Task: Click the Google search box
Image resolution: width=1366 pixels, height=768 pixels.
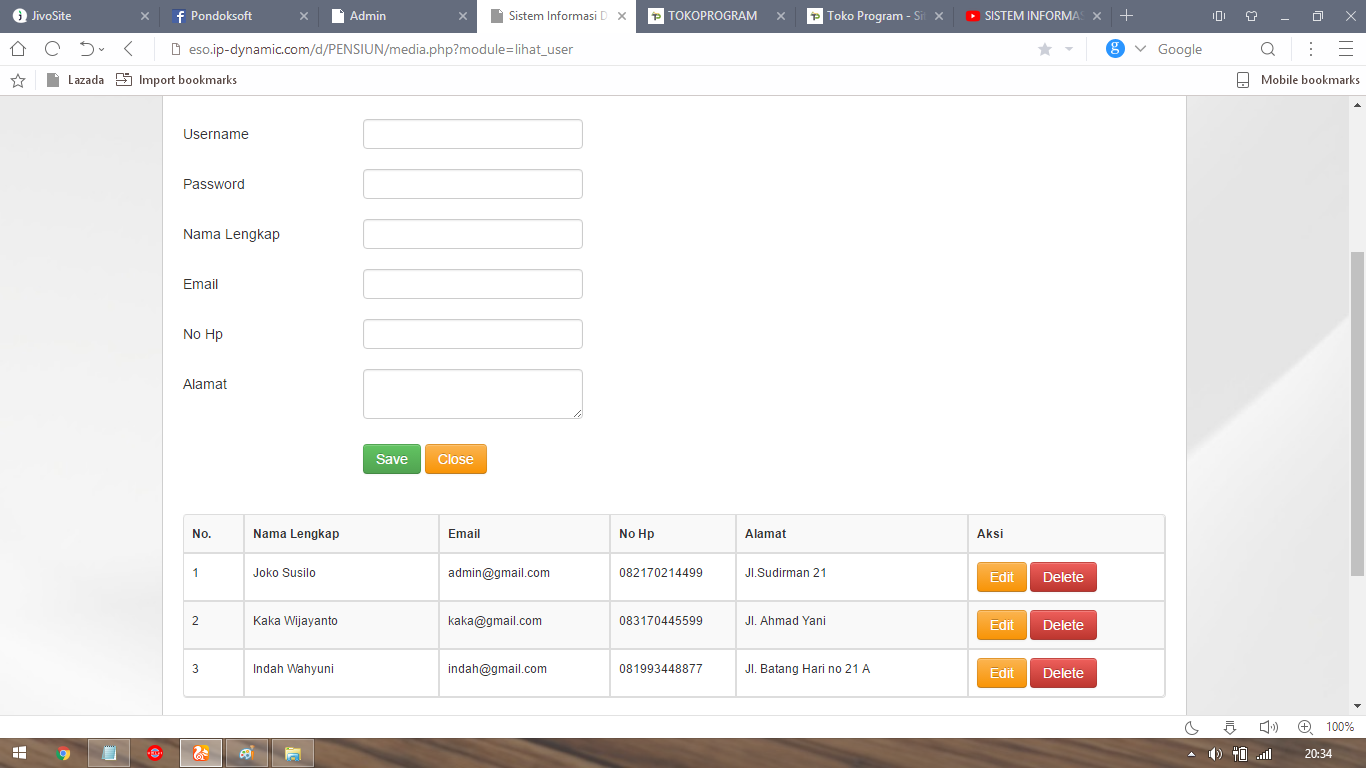Action: (x=1205, y=49)
